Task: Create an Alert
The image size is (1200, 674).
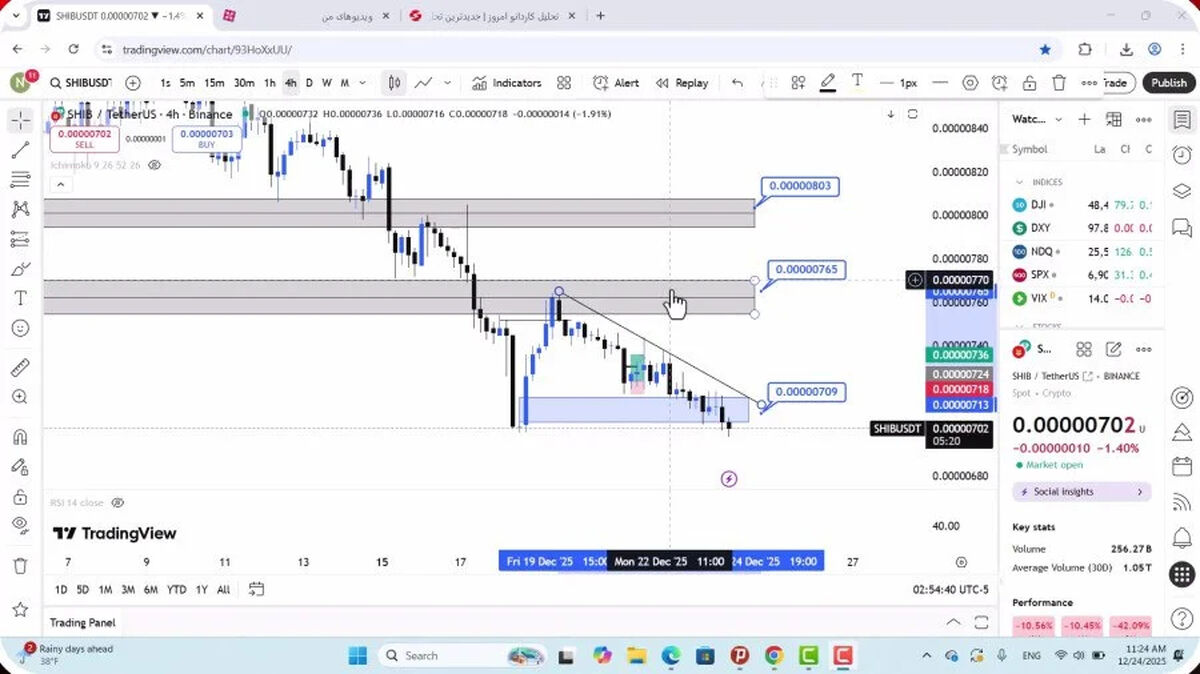Action: 616,83
